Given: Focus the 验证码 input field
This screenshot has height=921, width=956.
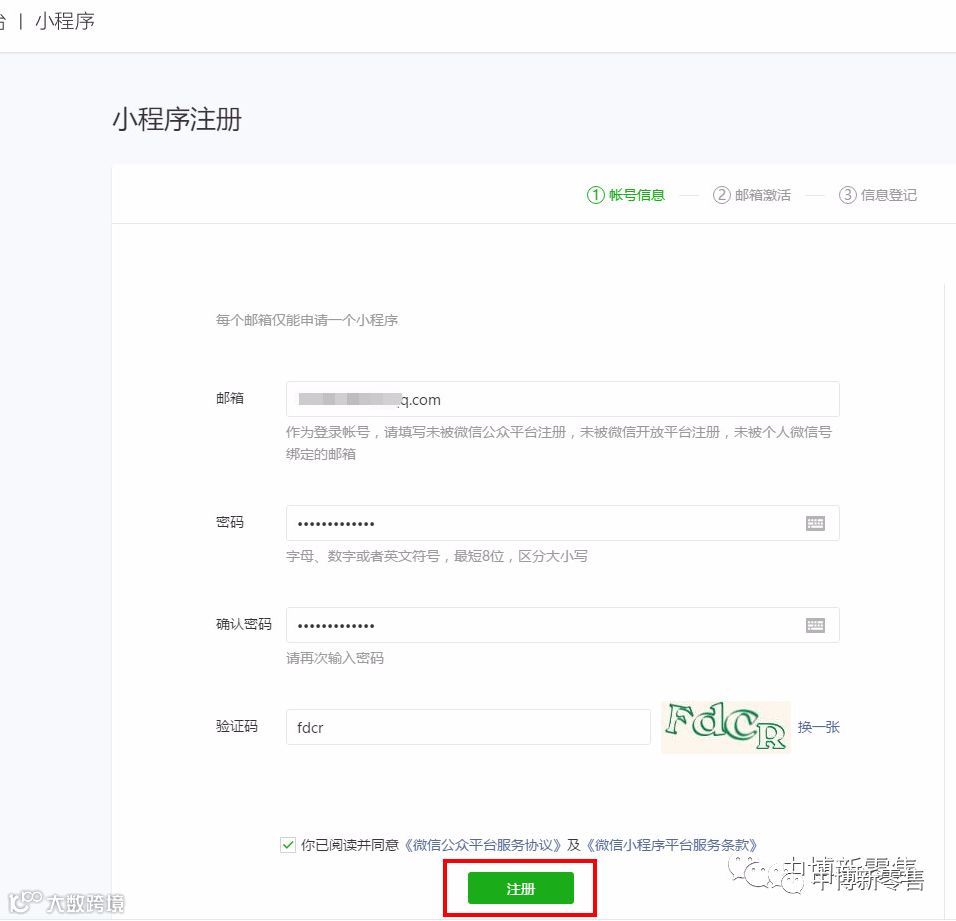Looking at the screenshot, I should coord(468,727).
